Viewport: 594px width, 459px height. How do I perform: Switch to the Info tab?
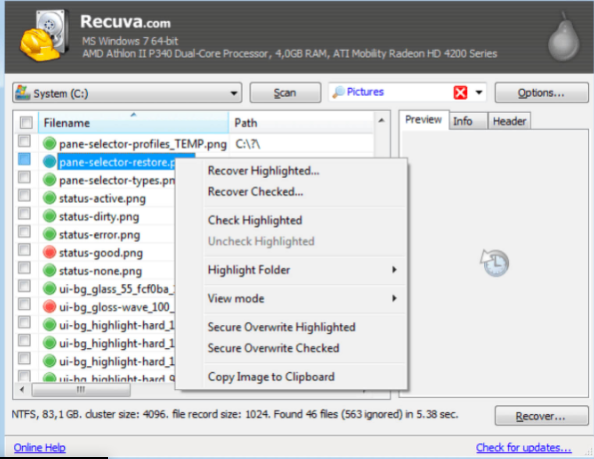coord(467,121)
